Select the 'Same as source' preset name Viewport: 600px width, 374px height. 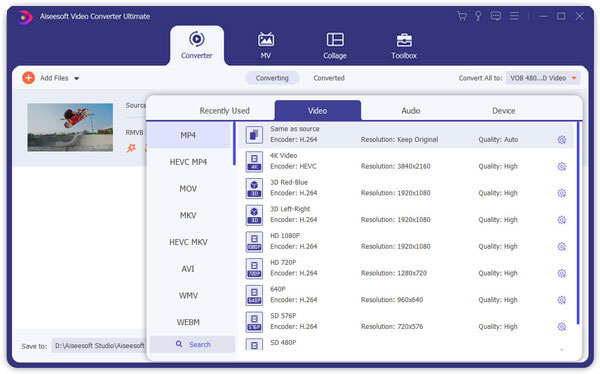click(295, 129)
